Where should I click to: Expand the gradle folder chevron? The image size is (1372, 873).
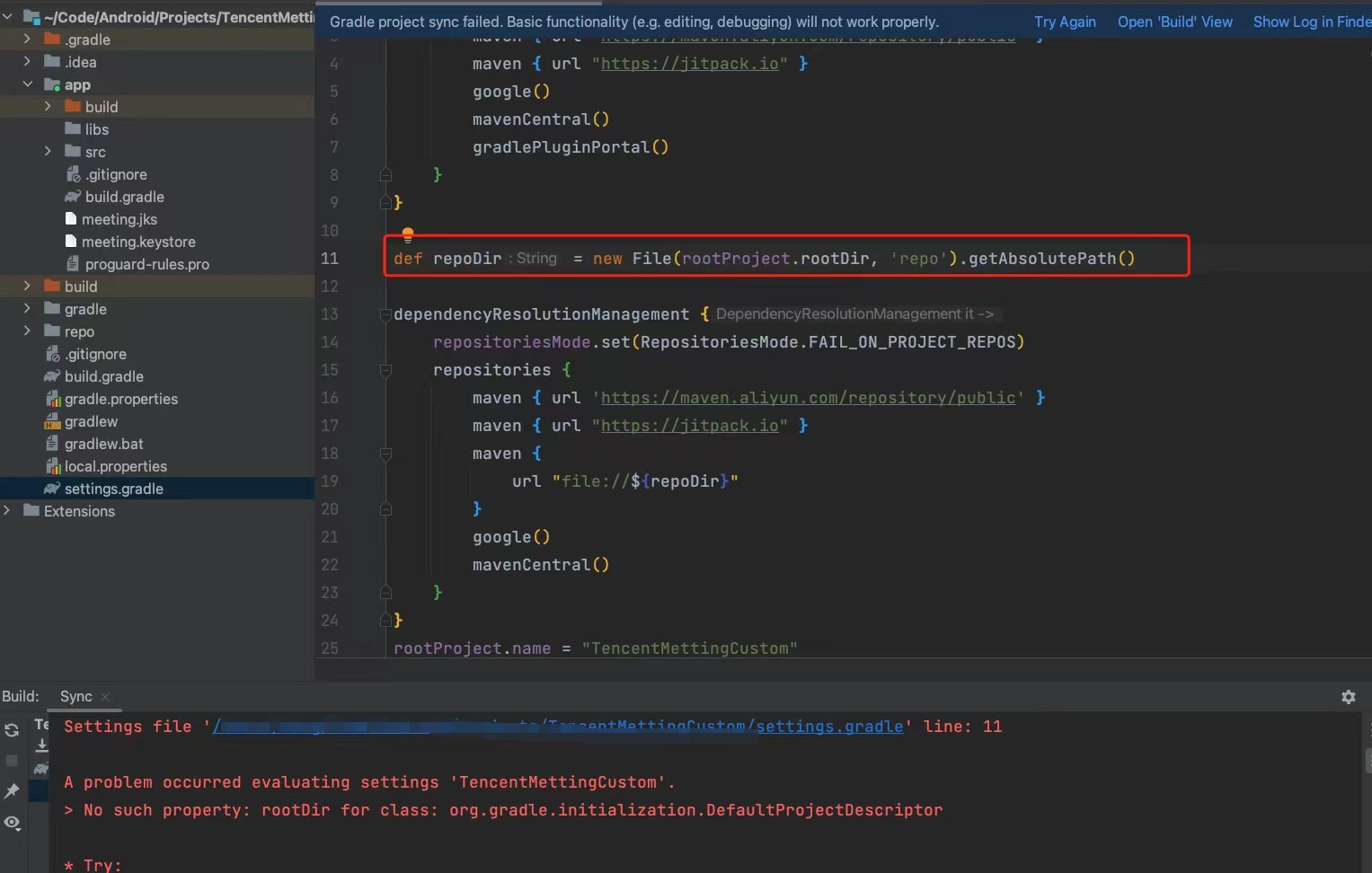coord(27,308)
